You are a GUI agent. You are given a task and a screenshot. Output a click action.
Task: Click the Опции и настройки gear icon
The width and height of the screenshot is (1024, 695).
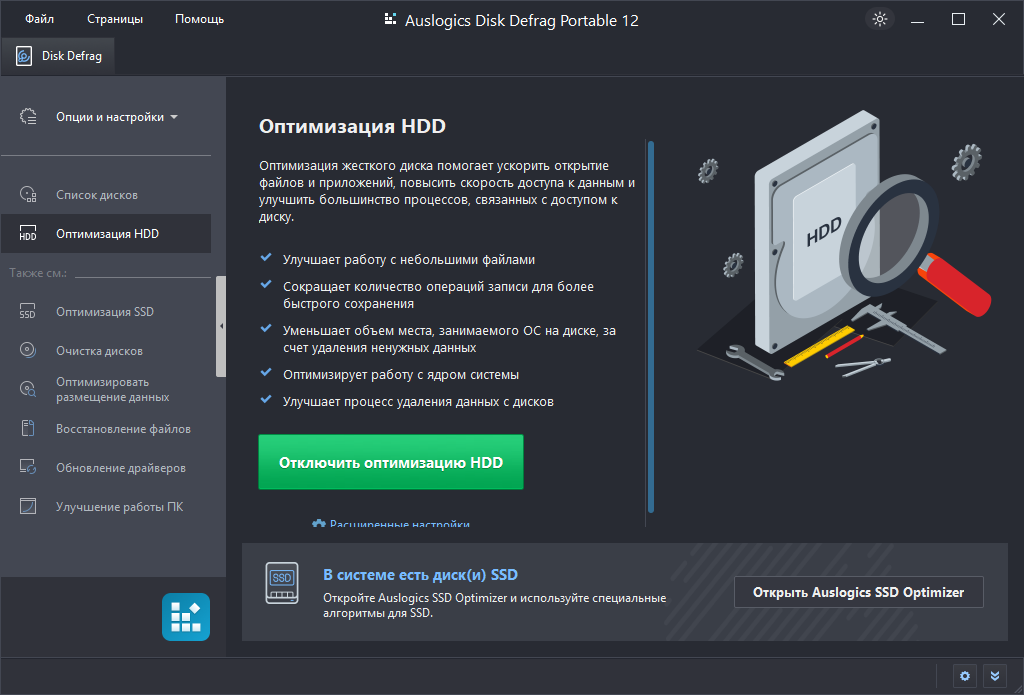point(28,117)
